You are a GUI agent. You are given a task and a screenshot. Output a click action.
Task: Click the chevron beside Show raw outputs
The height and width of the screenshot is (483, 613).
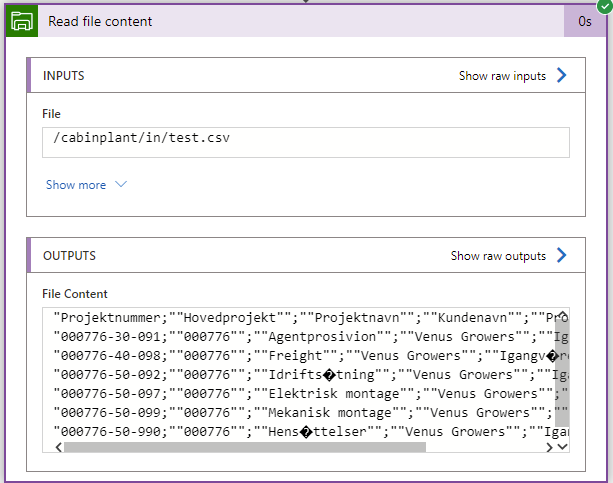pyautogui.click(x=561, y=256)
